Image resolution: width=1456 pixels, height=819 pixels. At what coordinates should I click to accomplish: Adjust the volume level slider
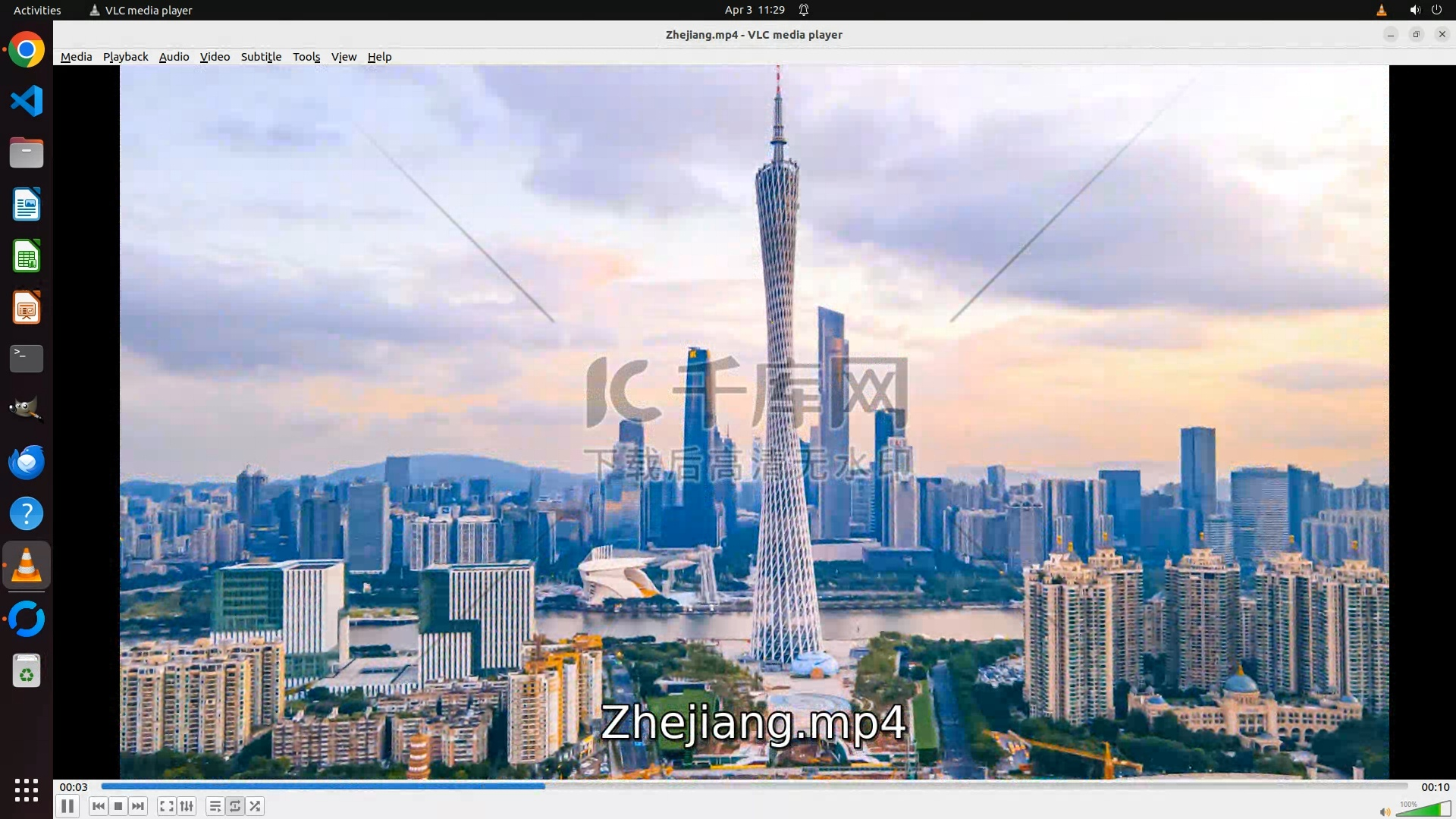pyautogui.click(x=1423, y=811)
